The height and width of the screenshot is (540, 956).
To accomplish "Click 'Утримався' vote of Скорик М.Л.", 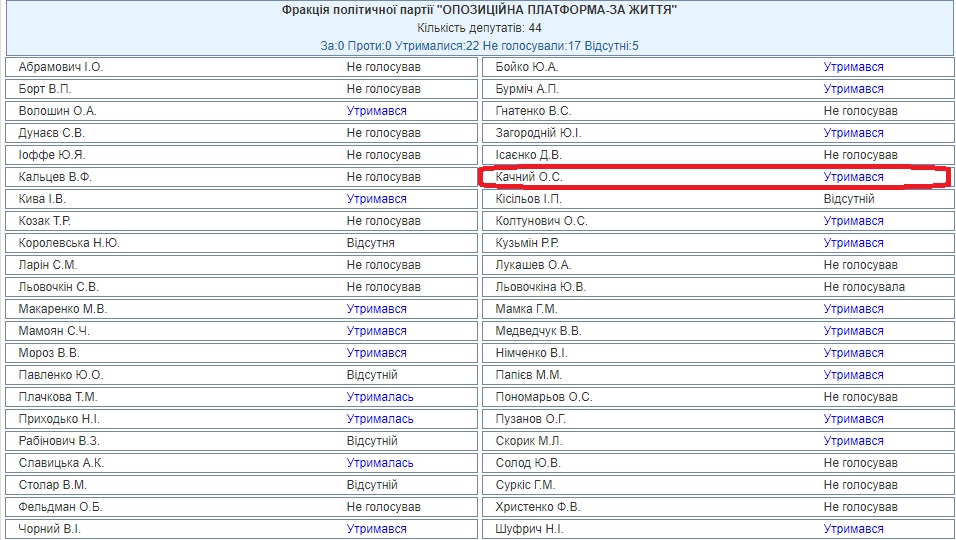I will pos(854,441).
